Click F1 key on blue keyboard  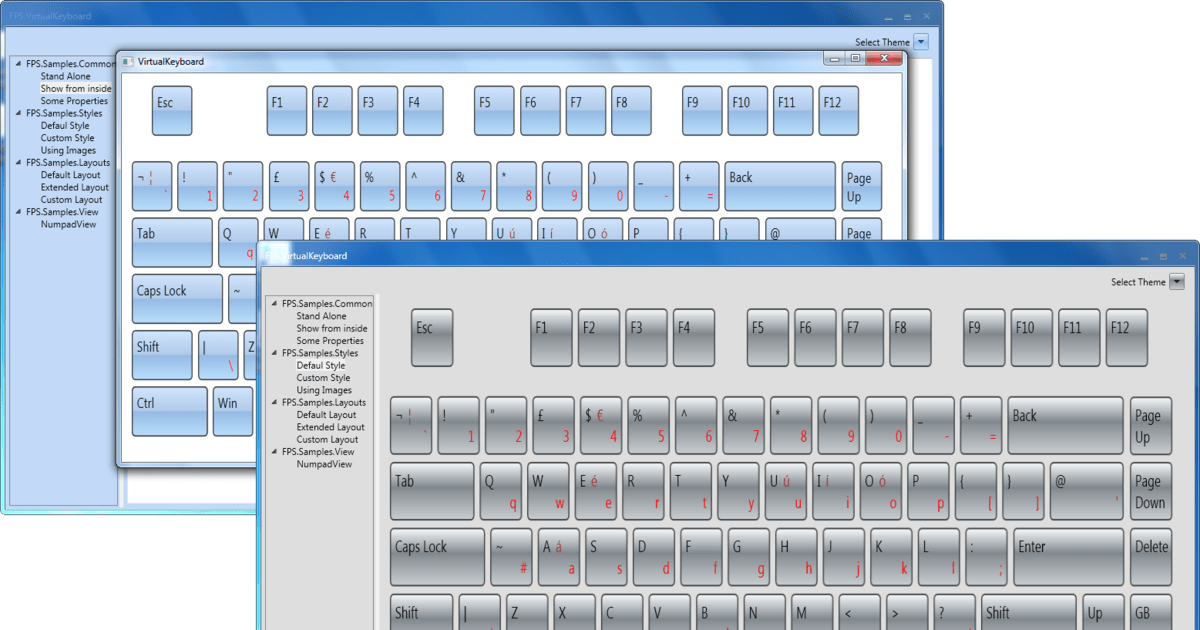tap(287, 111)
